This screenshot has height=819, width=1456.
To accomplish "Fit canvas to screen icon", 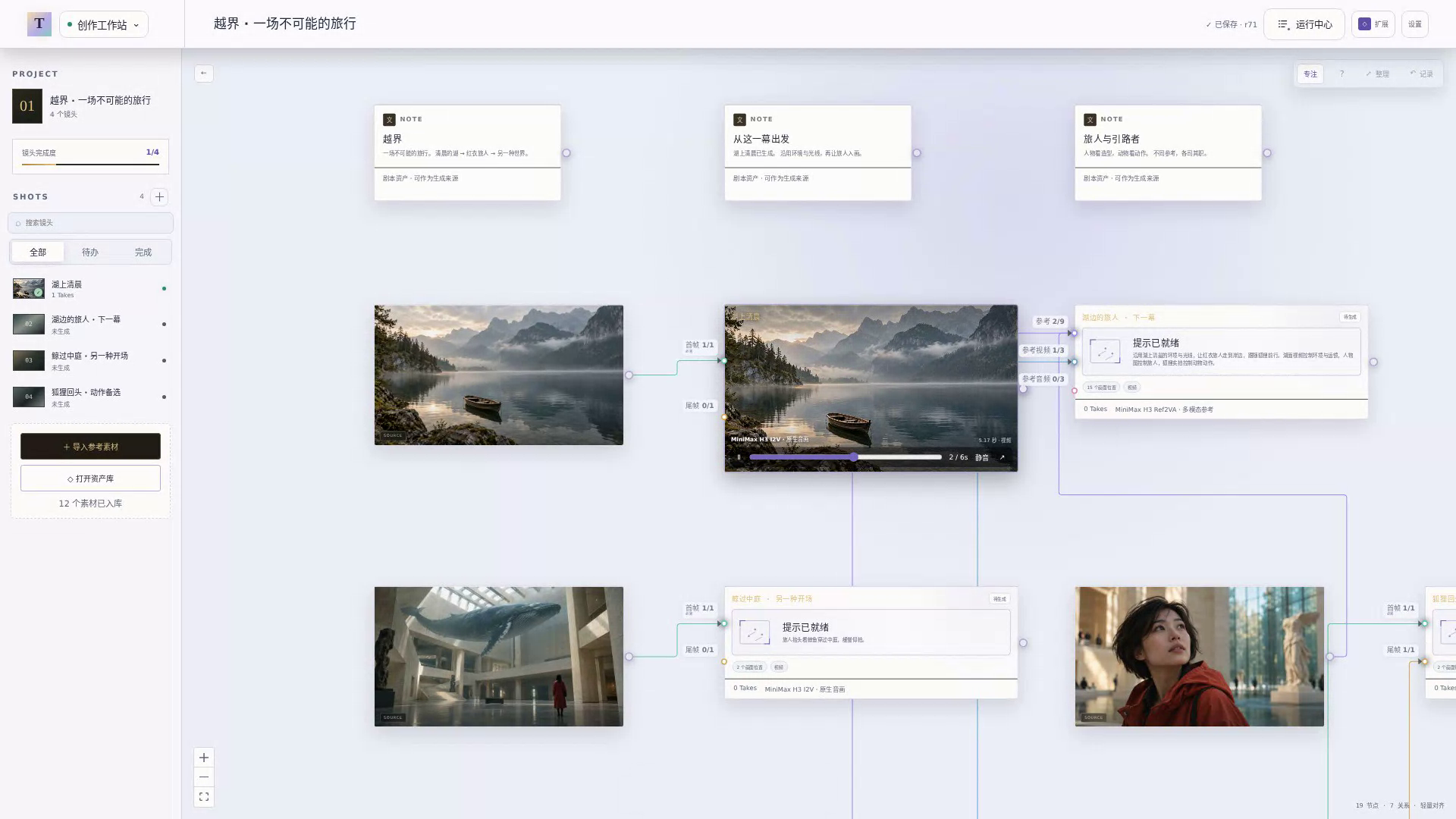I will [x=204, y=797].
